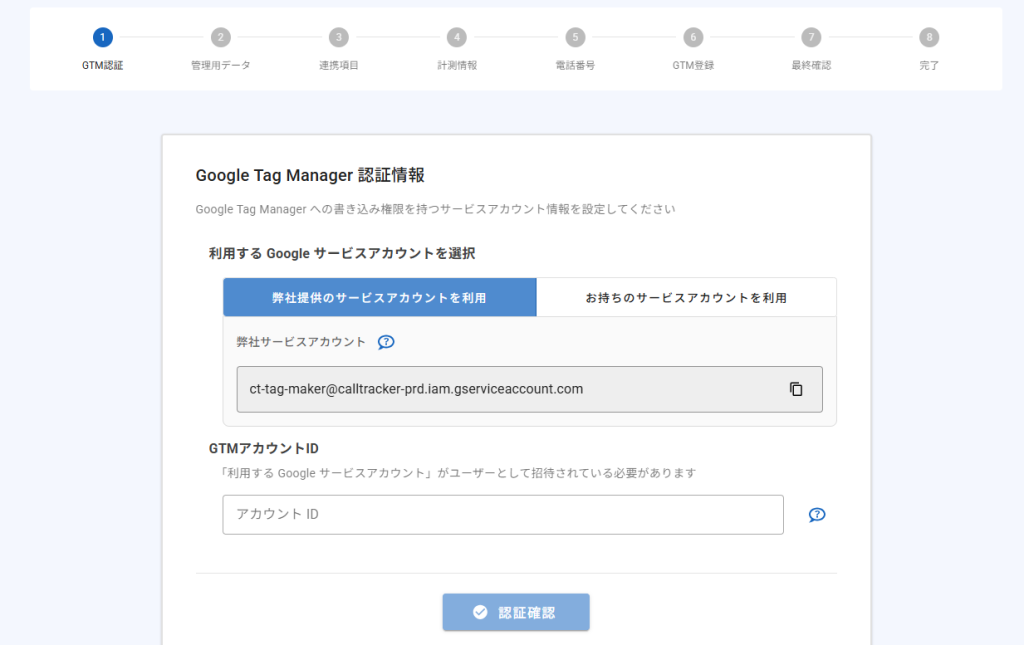Image resolution: width=1024 pixels, height=645 pixels.
Task: Click the 利用する Google サービスアカウントを選択 label
Action: click(341, 253)
